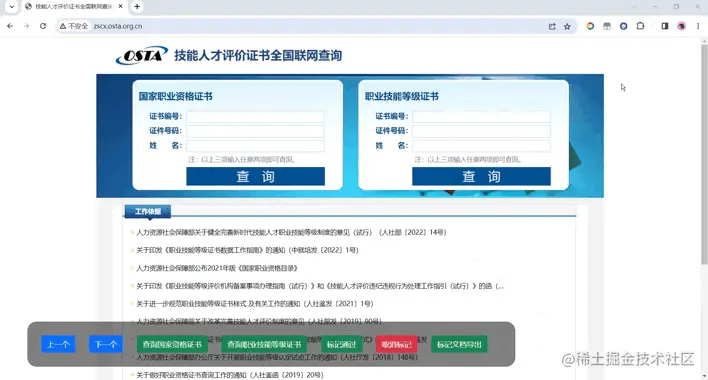Click 查询 button under 国家职业资格证书
Image resolution: width=708 pixels, height=380 pixels.
(x=256, y=176)
